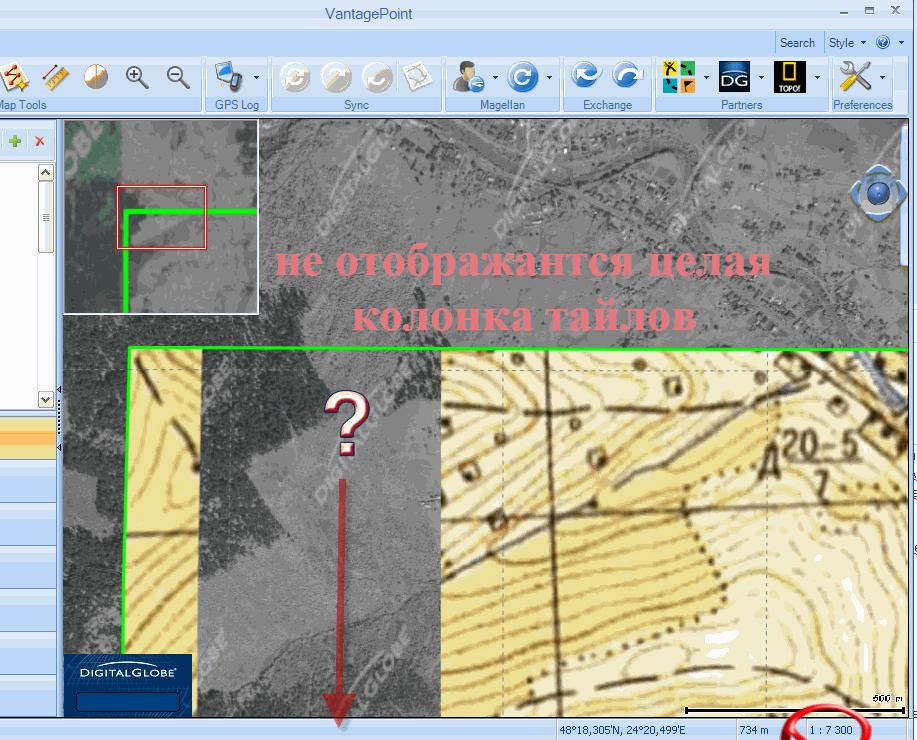Click the zoom out magnifier
The height and width of the screenshot is (740, 917).
[x=178, y=77]
